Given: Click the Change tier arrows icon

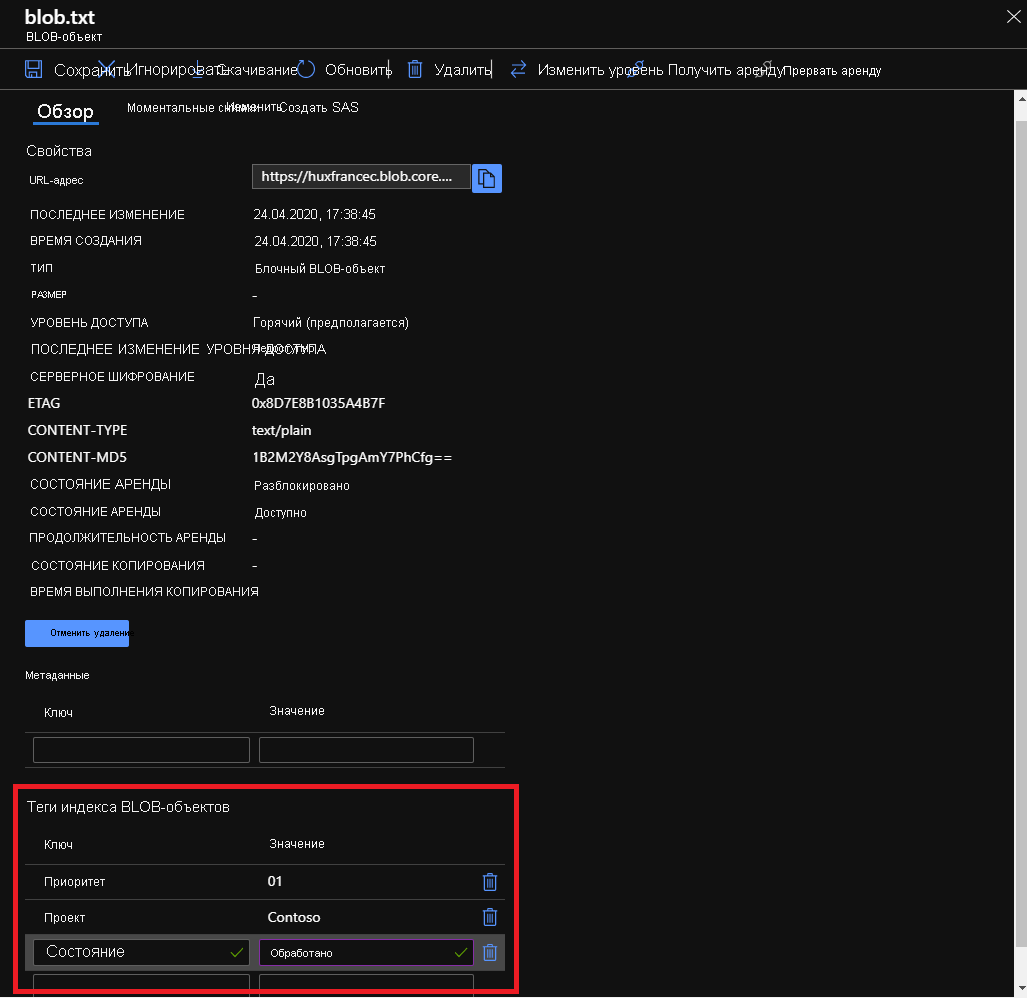Looking at the screenshot, I should point(518,69).
